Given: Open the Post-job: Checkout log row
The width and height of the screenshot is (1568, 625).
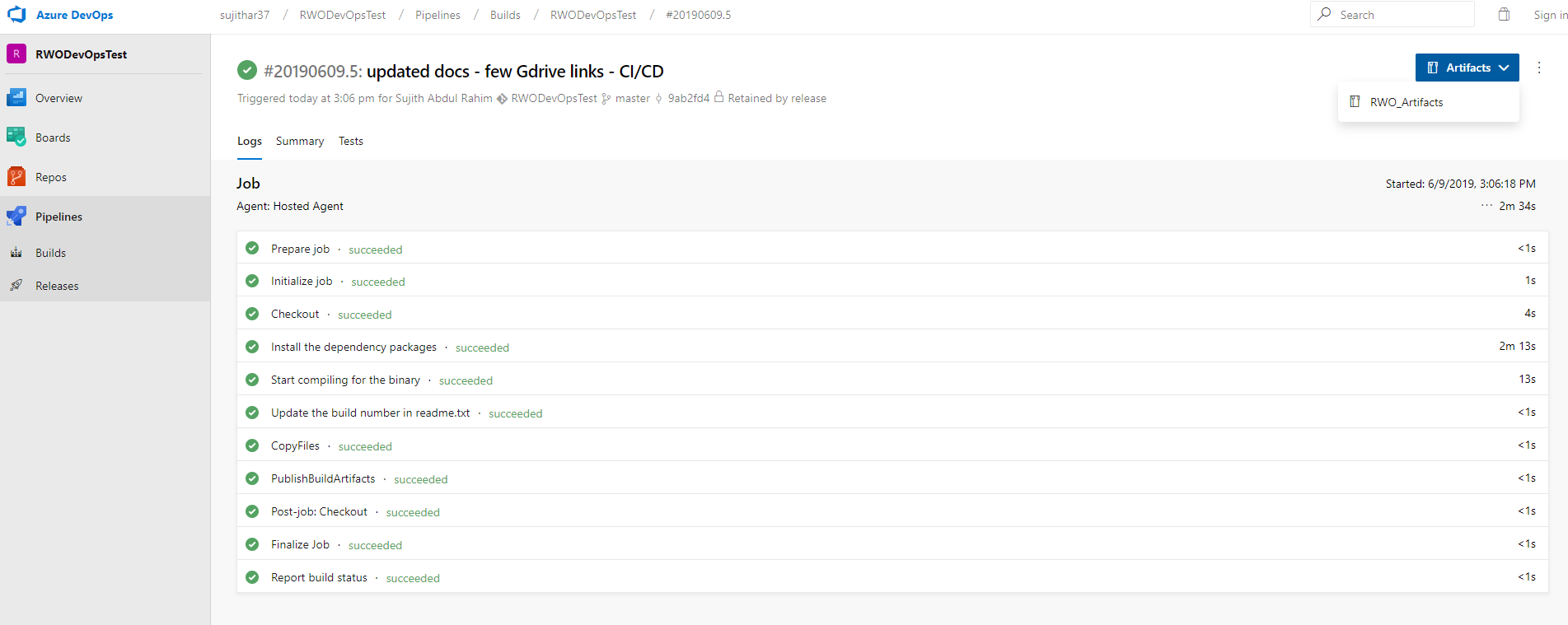Looking at the screenshot, I should point(892,511).
